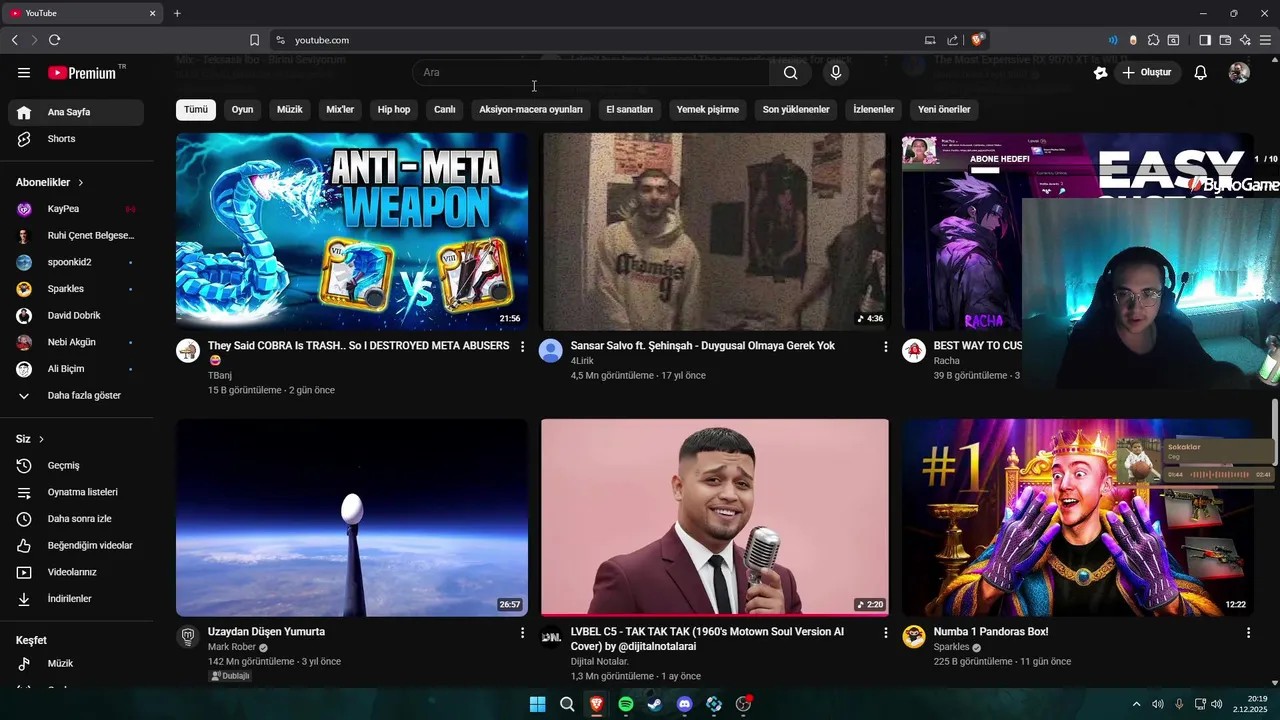Select the Yeni öneriler chip
The height and width of the screenshot is (720, 1280).
point(944,110)
